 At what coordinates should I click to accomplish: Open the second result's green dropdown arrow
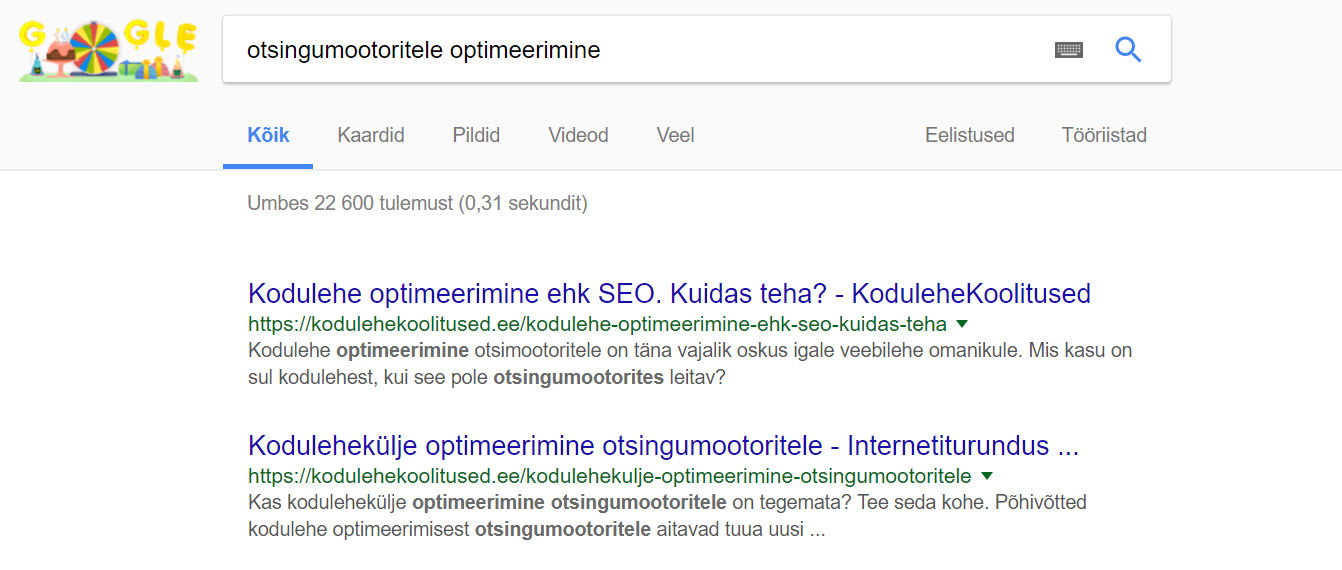coord(987,475)
